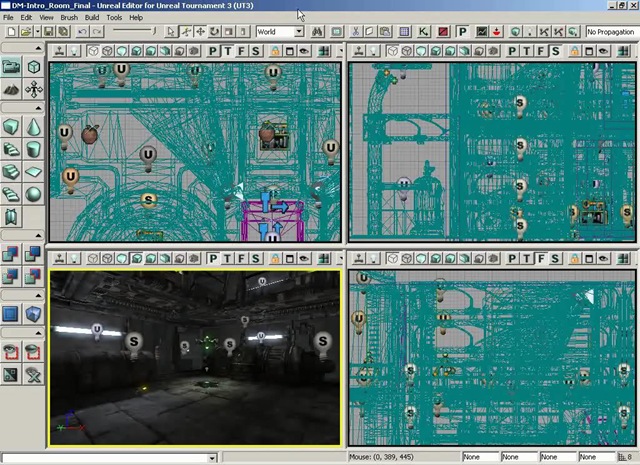Undo the last action
The width and height of the screenshot is (640, 465).
[x=82, y=31]
